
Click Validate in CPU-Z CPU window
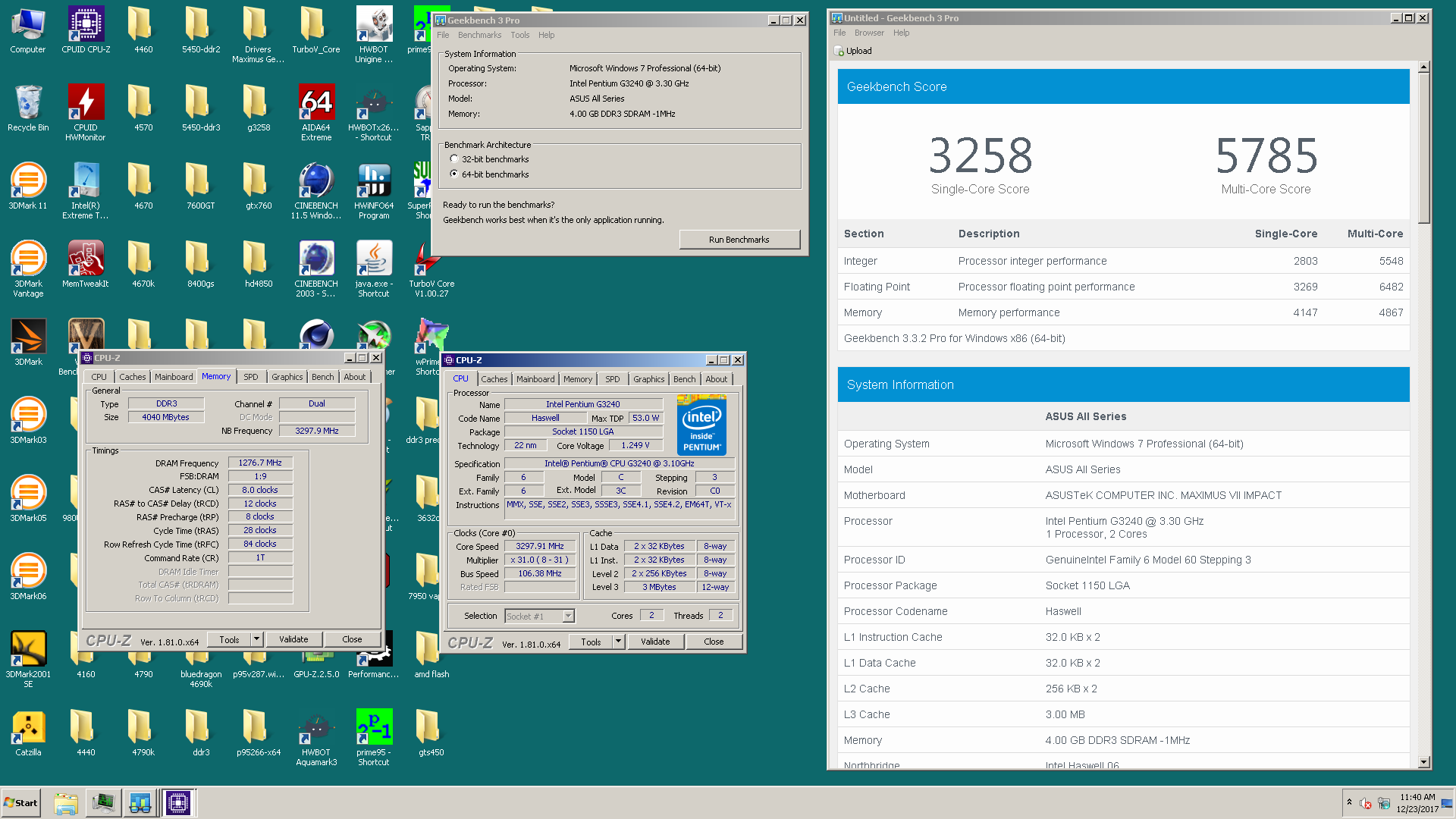[x=655, y=642]
